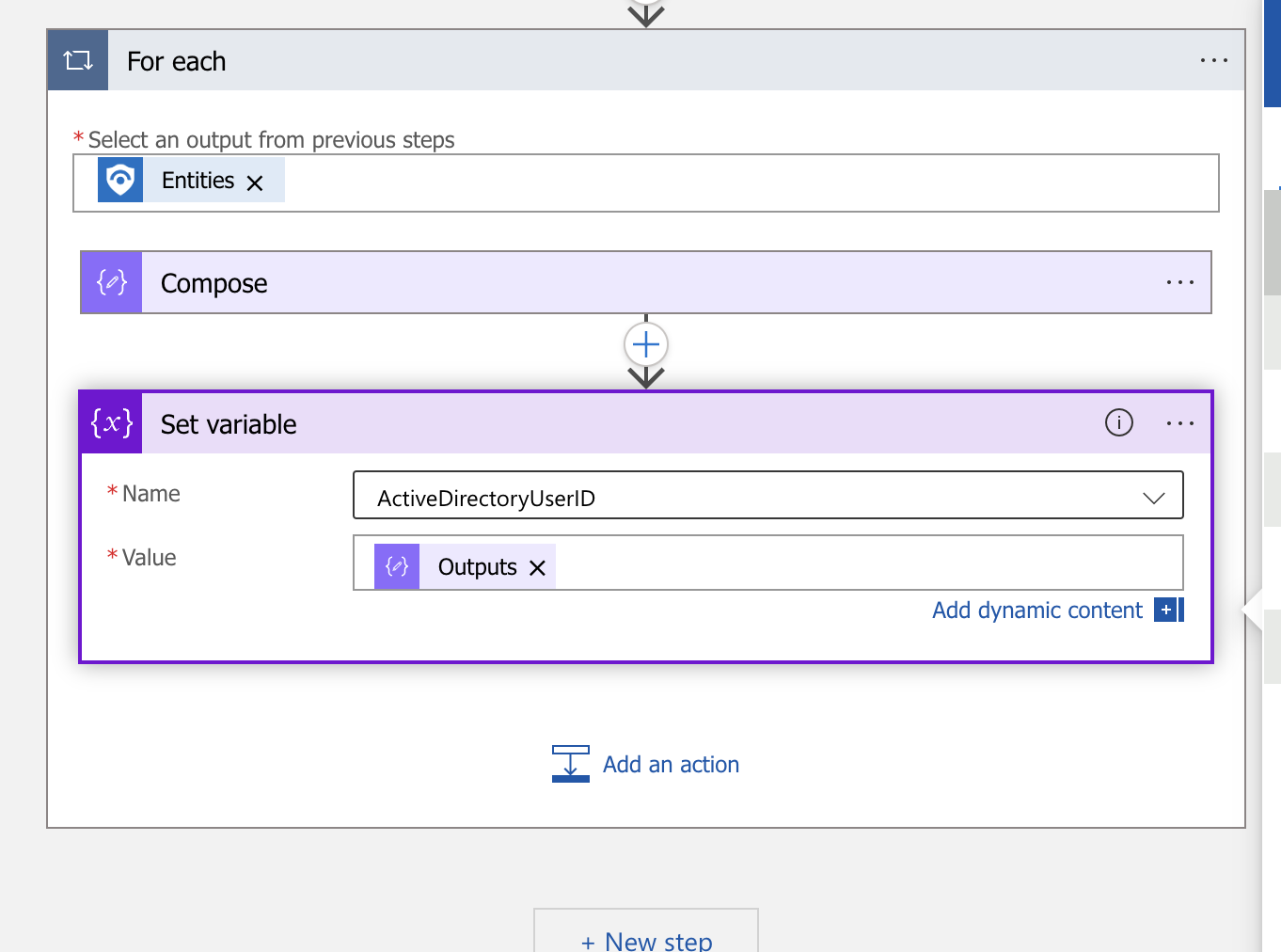Click the Entities shield connector icon
The height and width of the screenshot is (952, 1281).
click(x=120, y=180)
